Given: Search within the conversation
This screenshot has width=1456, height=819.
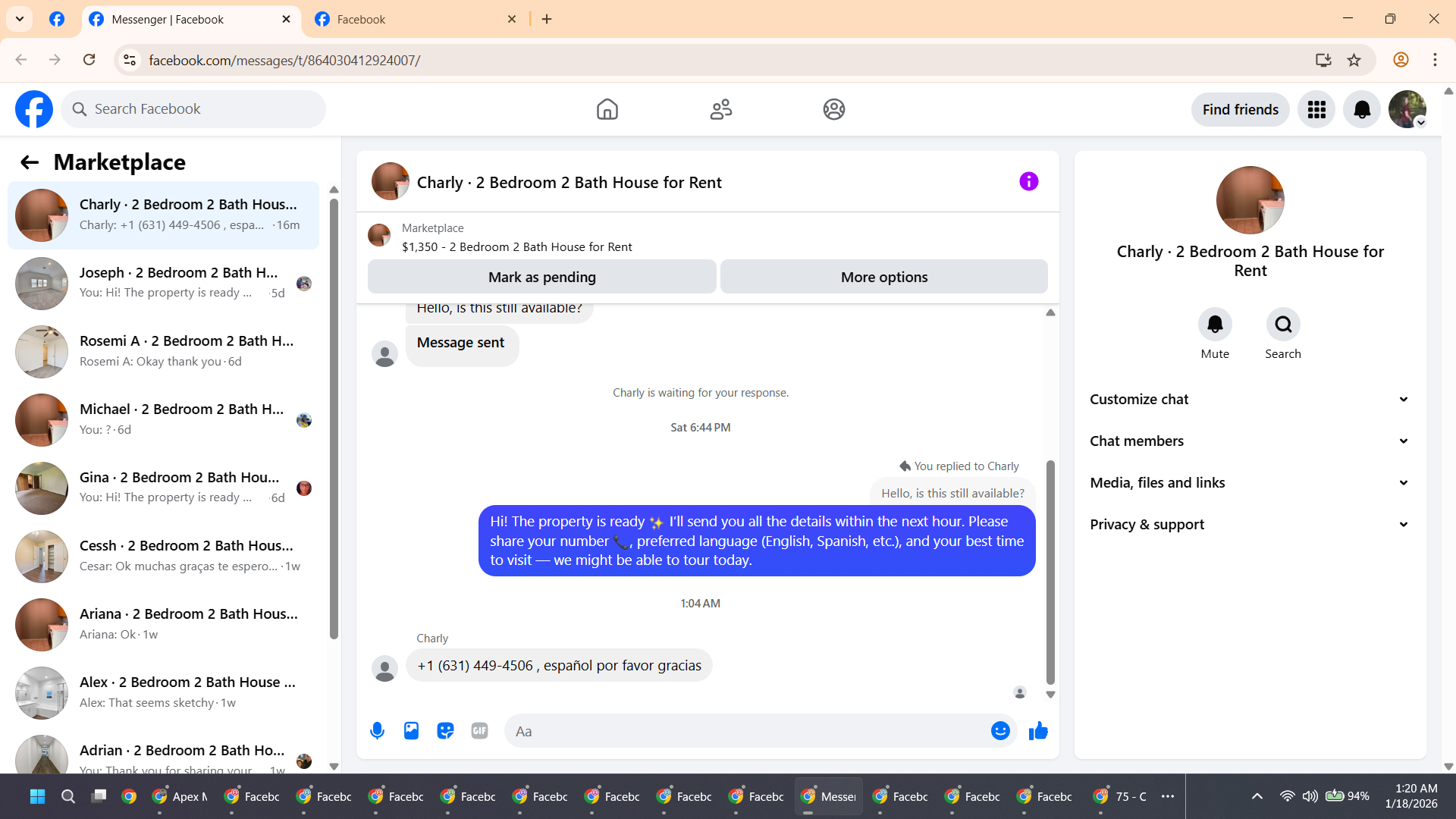Looking at the screenshot, I should [1283, 325].
